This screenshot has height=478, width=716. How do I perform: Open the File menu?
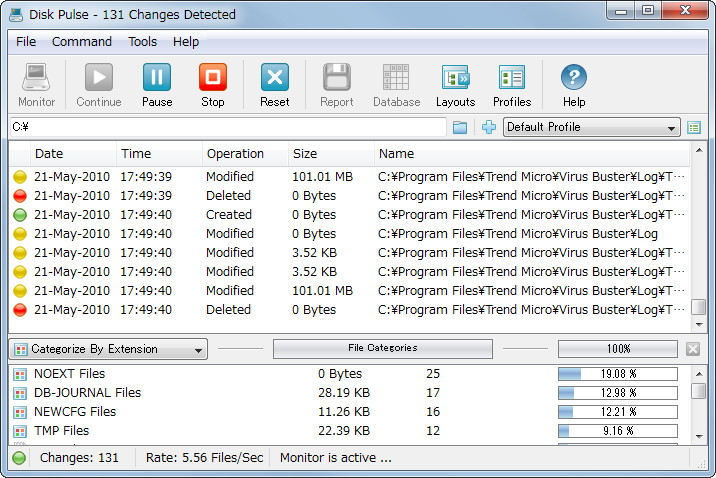point(26,42)
